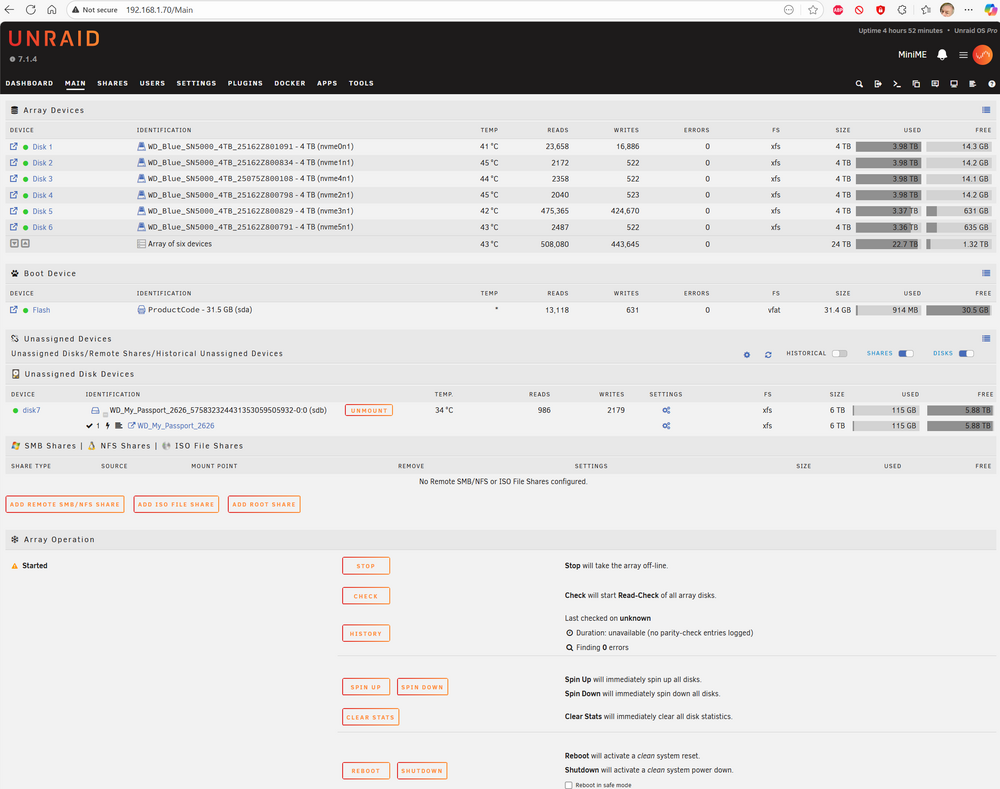Screen dimensions: 1000x789
Task: Open the notifications bell icon
Action: [942, 55]
